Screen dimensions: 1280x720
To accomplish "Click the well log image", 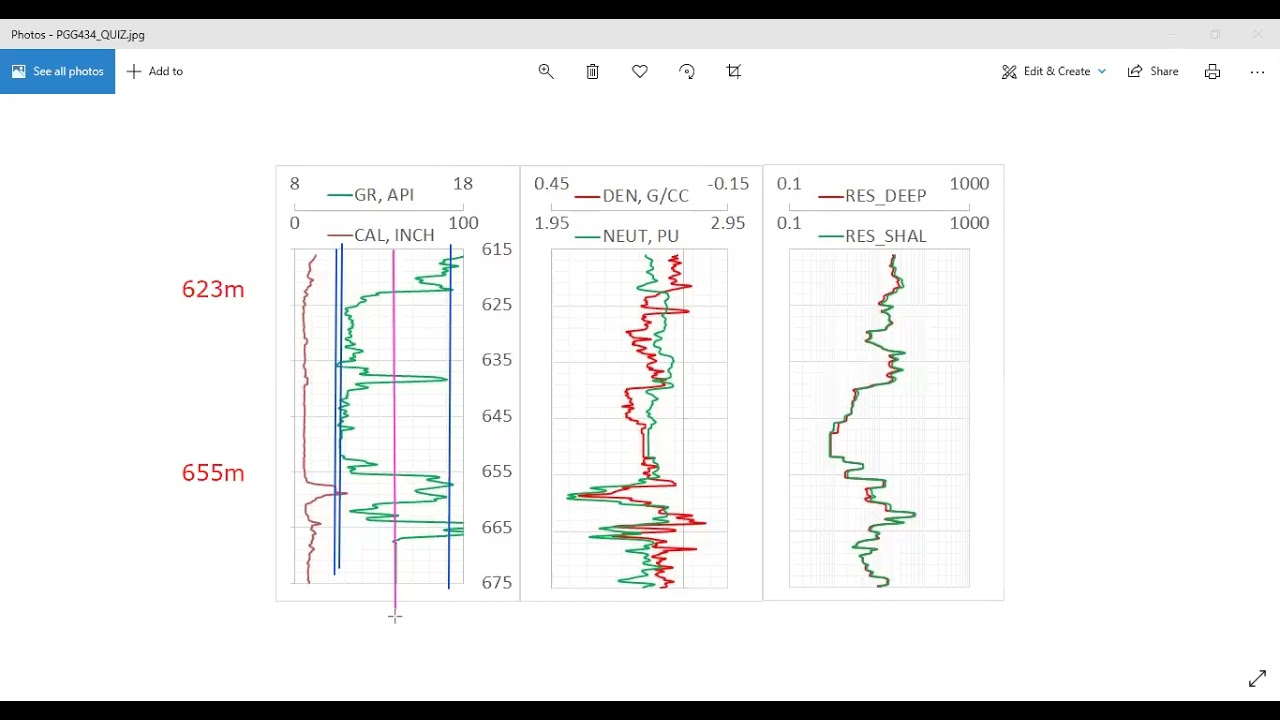I will pyautogui.click(x=640, y=383).
